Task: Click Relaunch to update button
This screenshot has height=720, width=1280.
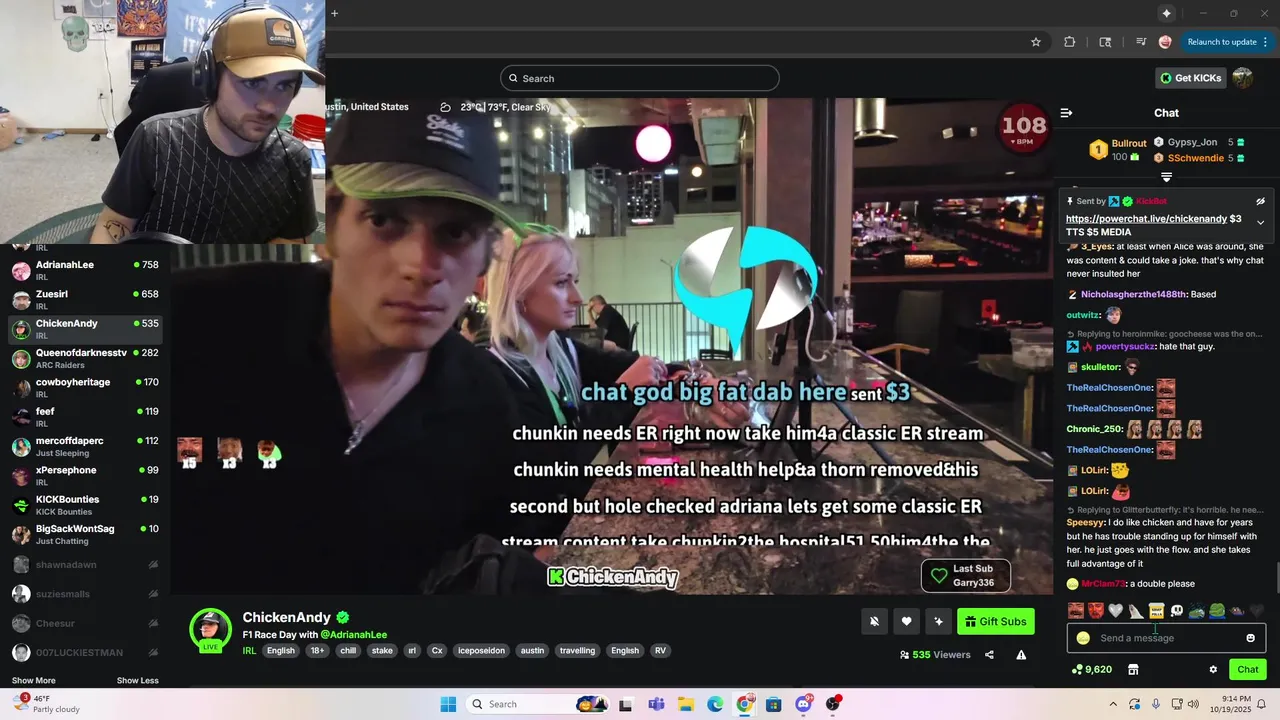Action: click(1222, 42)
